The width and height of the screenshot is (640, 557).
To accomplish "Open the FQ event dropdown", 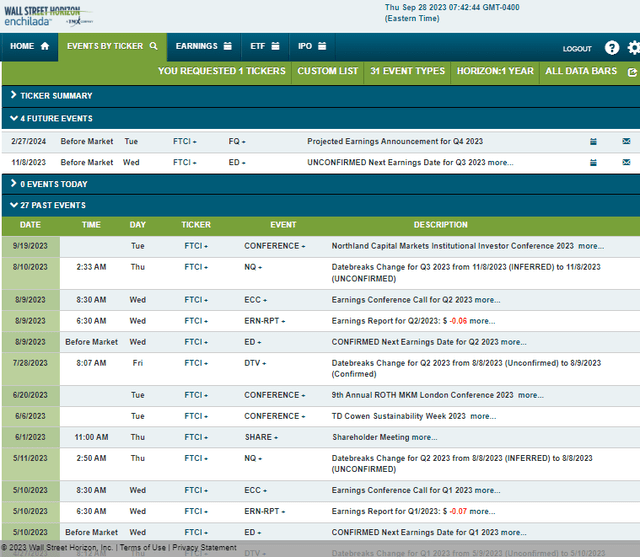I will point(237,142).
